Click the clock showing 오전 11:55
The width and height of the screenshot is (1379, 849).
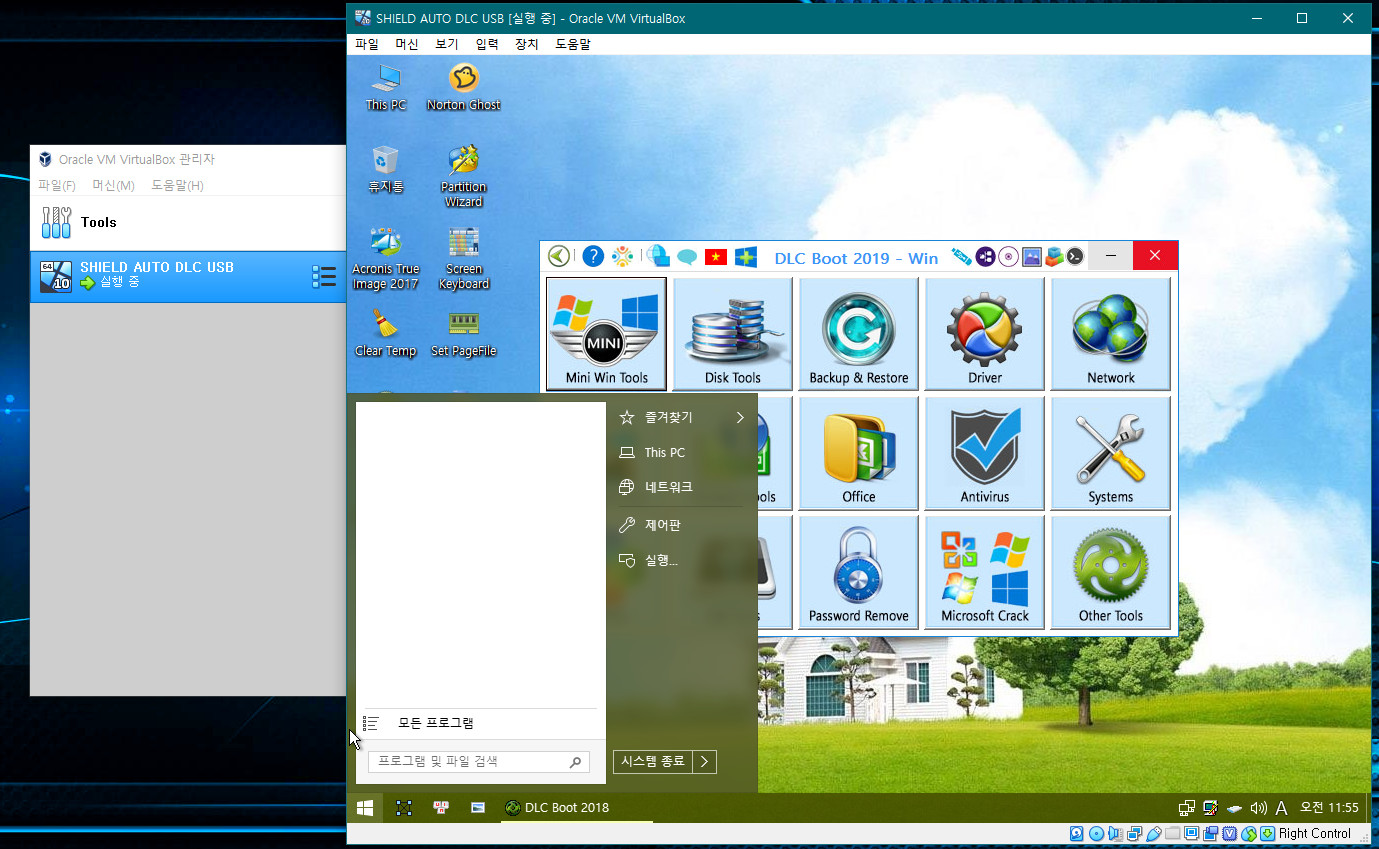1329,807
